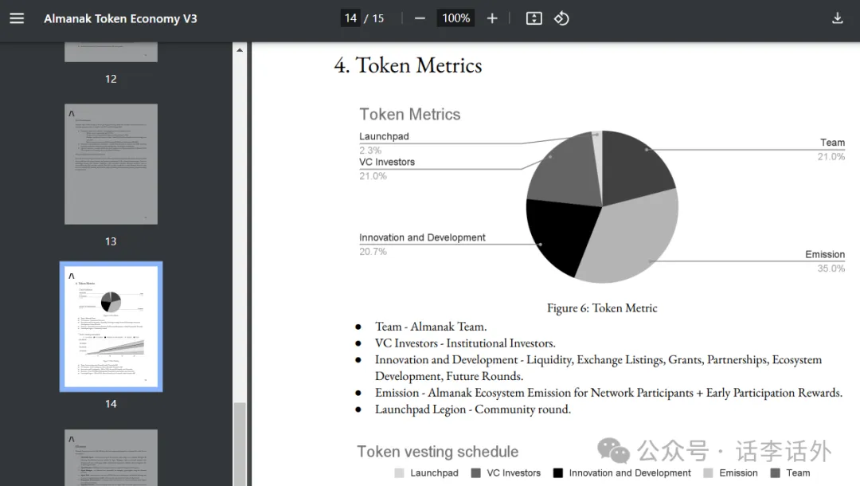The width and height of the screenshot is (860, 486).
Task: Click the Almanak Token Economy V3 title
Action: pos(120,19)
